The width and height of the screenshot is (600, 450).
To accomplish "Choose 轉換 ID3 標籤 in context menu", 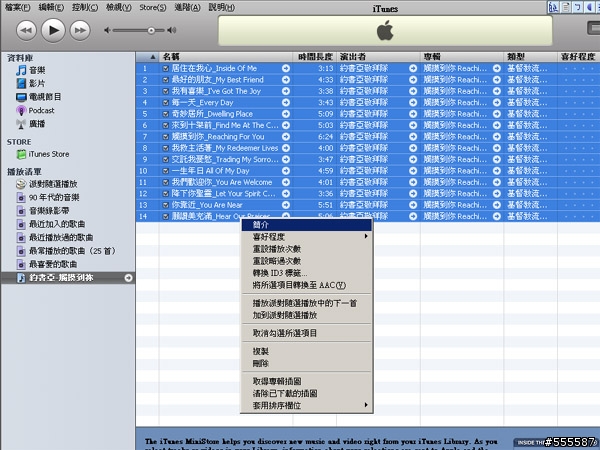I will click(x=307, y=273).
